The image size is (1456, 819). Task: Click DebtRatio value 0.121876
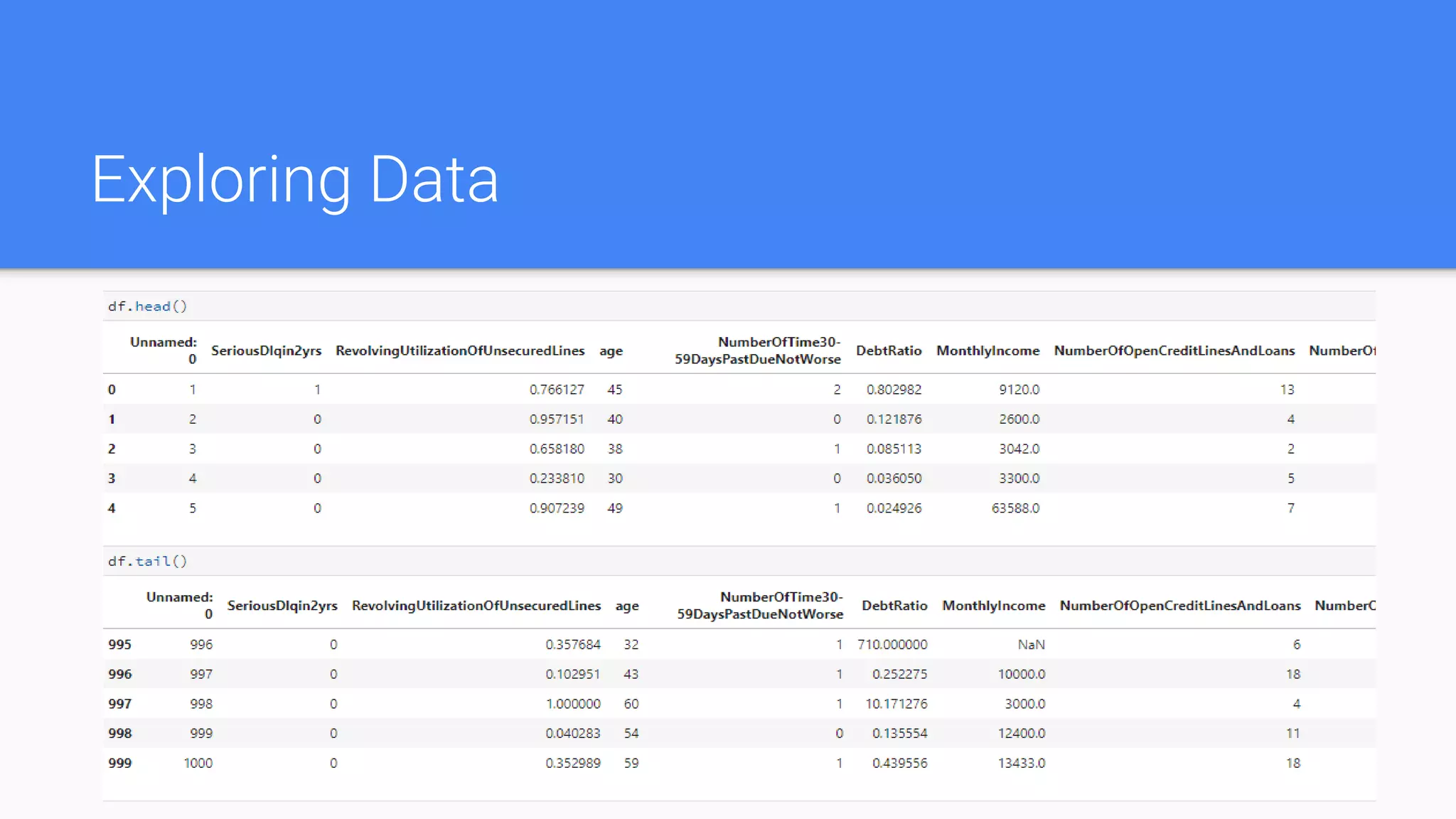(x=894, y=419)
